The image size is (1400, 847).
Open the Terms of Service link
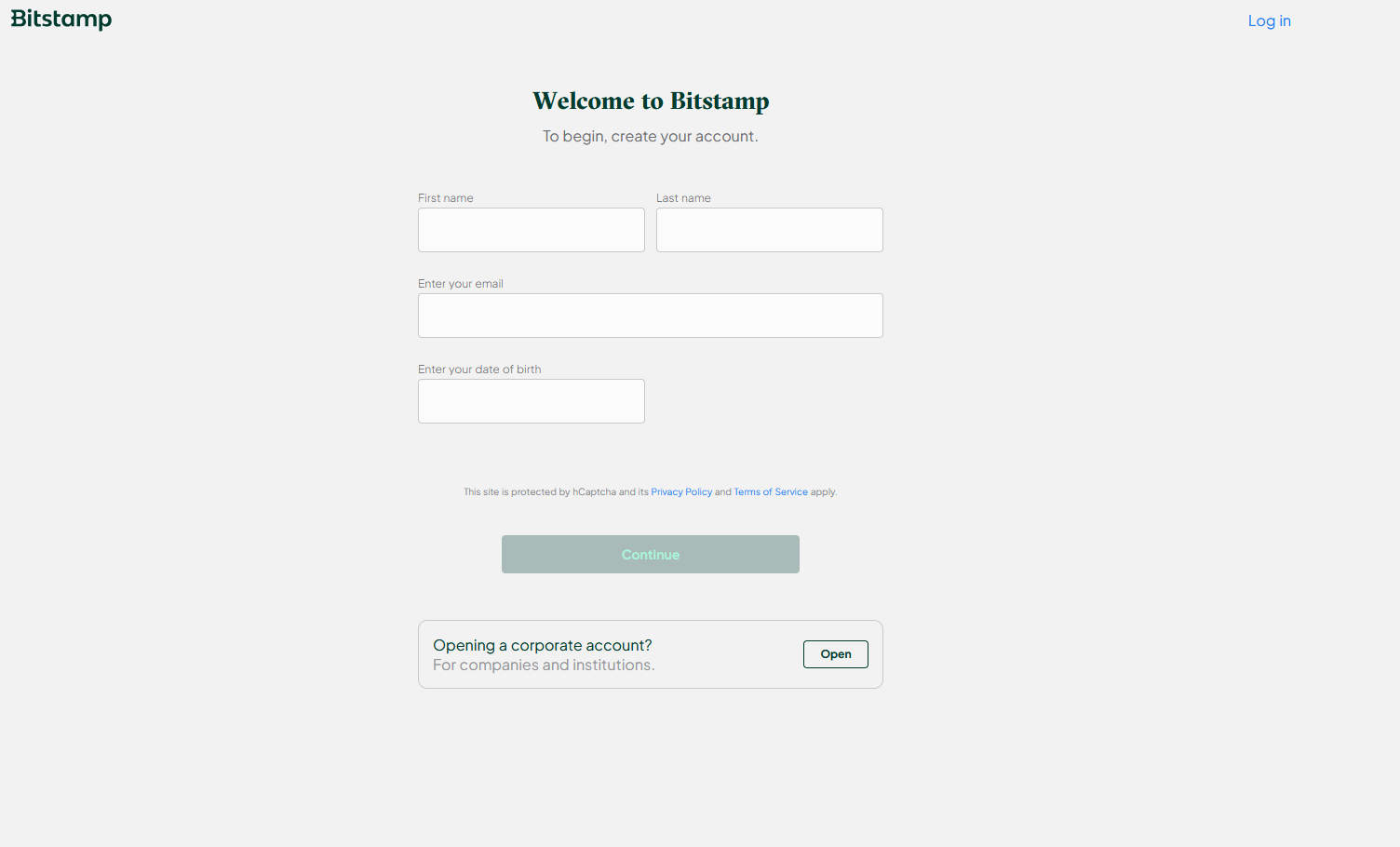(771, 492)
